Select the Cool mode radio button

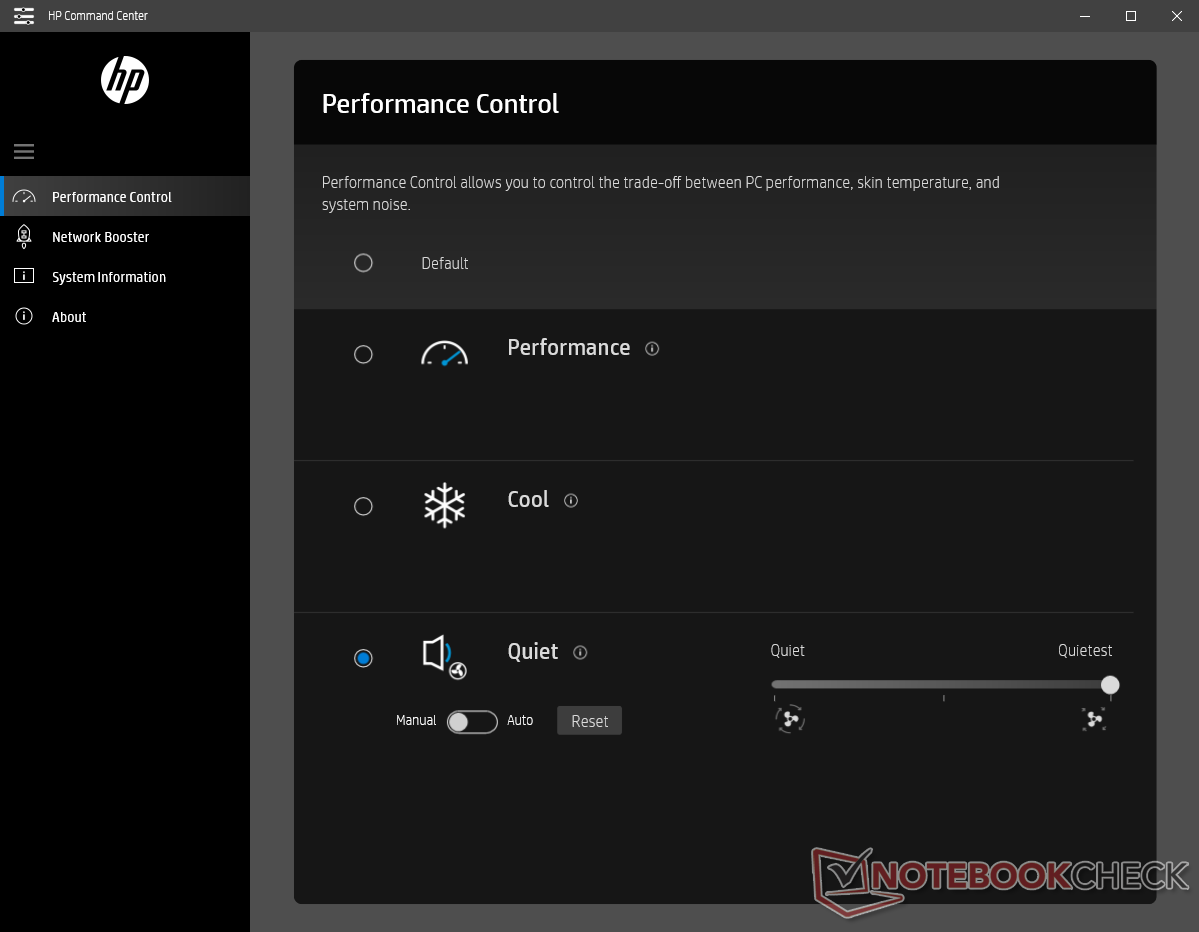coord(363,506)
